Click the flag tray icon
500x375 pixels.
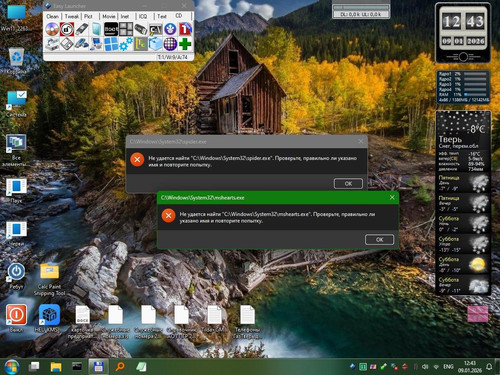point(373,367)
